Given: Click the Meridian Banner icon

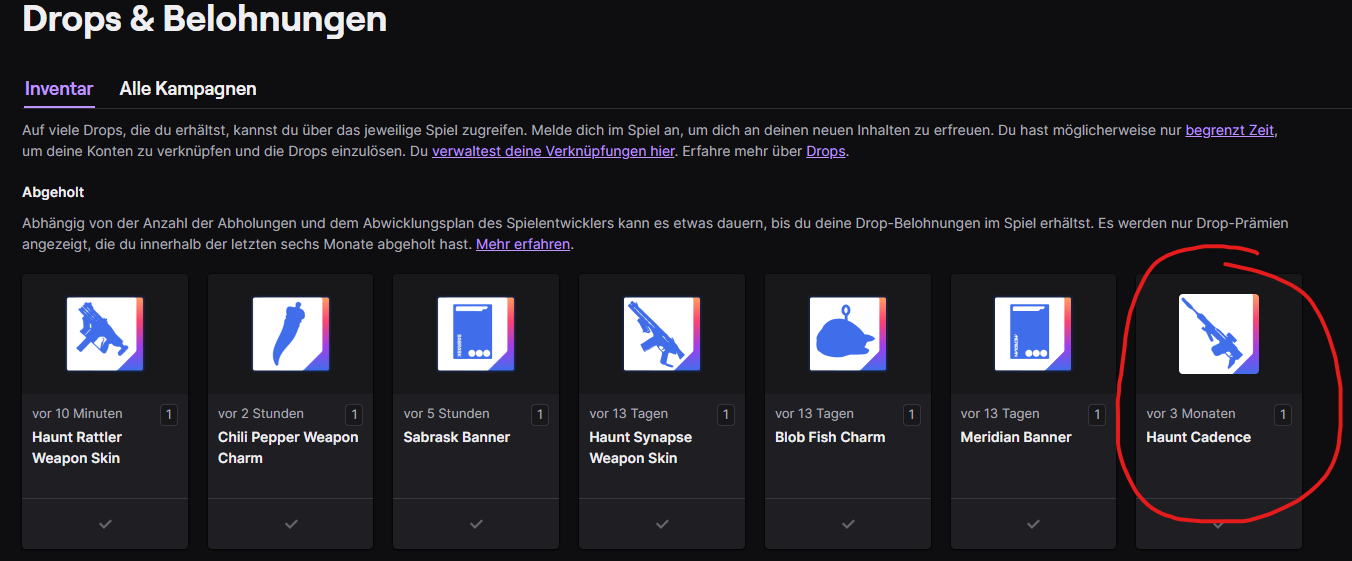Looking at the screenshot, I should click(1033, 334).
